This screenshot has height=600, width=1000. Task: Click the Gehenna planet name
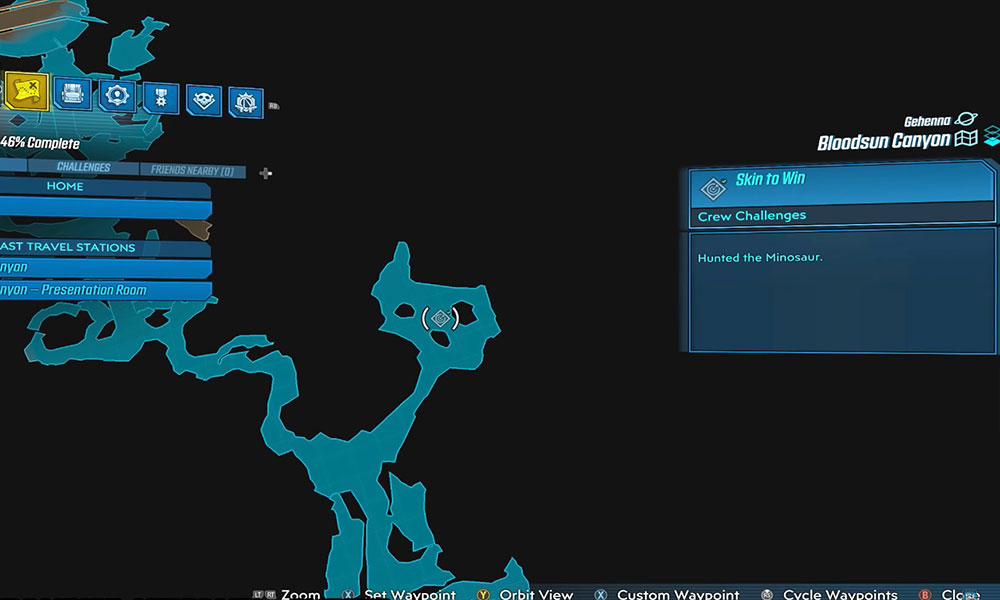[927, 121]
